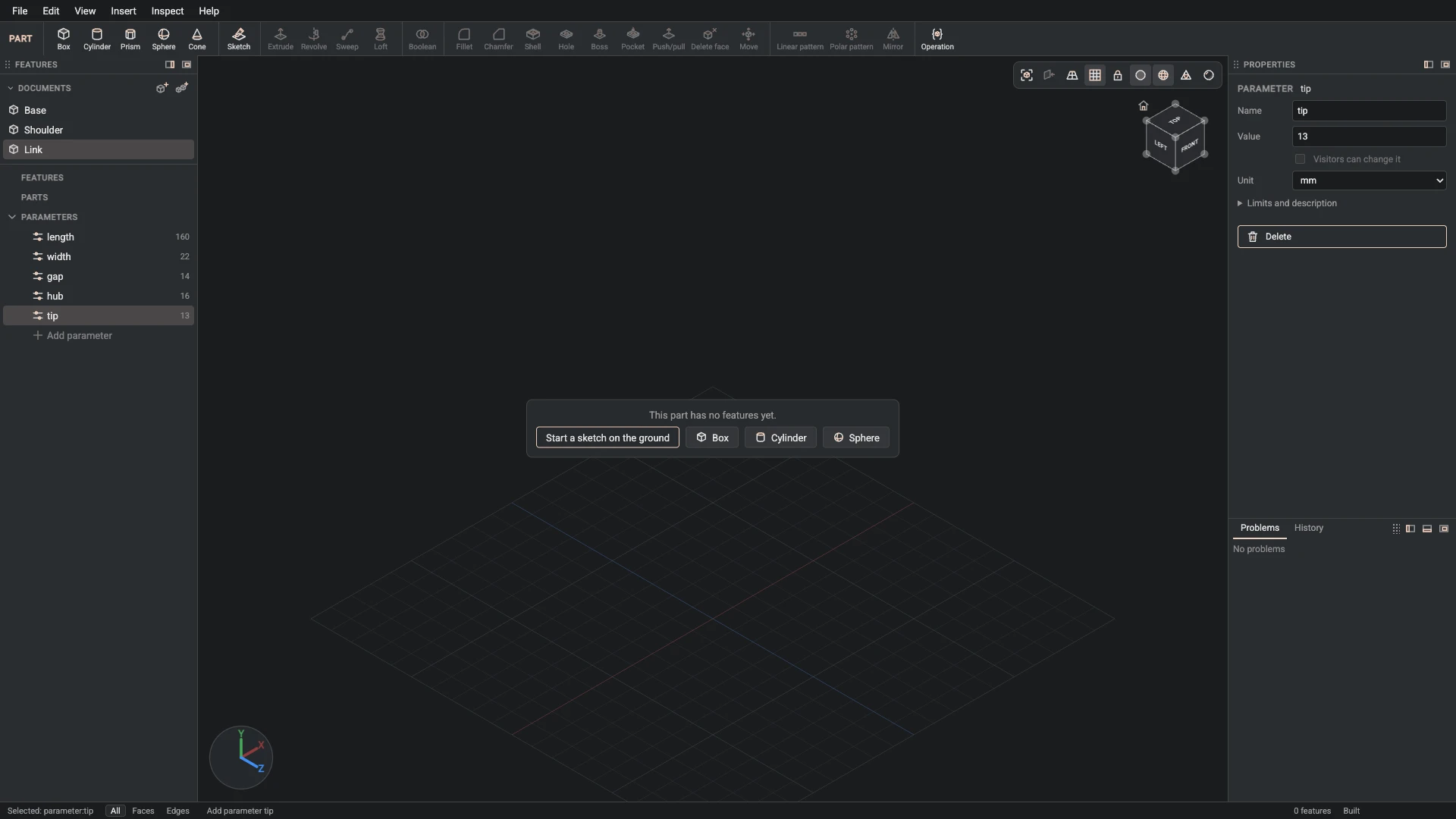The width and height of the screenshot is (1456, 819).
Task: Toggle the grid display button
Action: click(1095, 75)
